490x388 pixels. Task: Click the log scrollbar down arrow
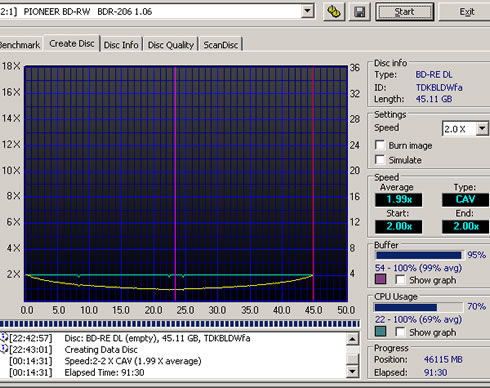352,371
